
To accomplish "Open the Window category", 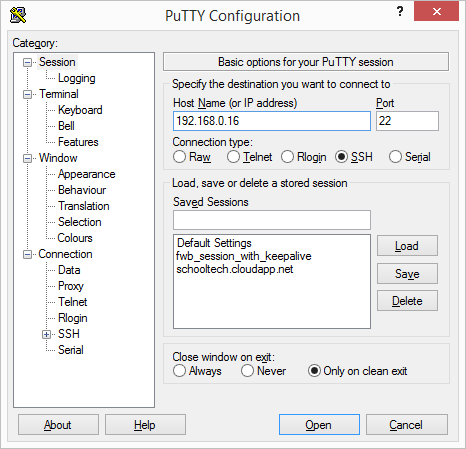I will click(x=58, y=158).
